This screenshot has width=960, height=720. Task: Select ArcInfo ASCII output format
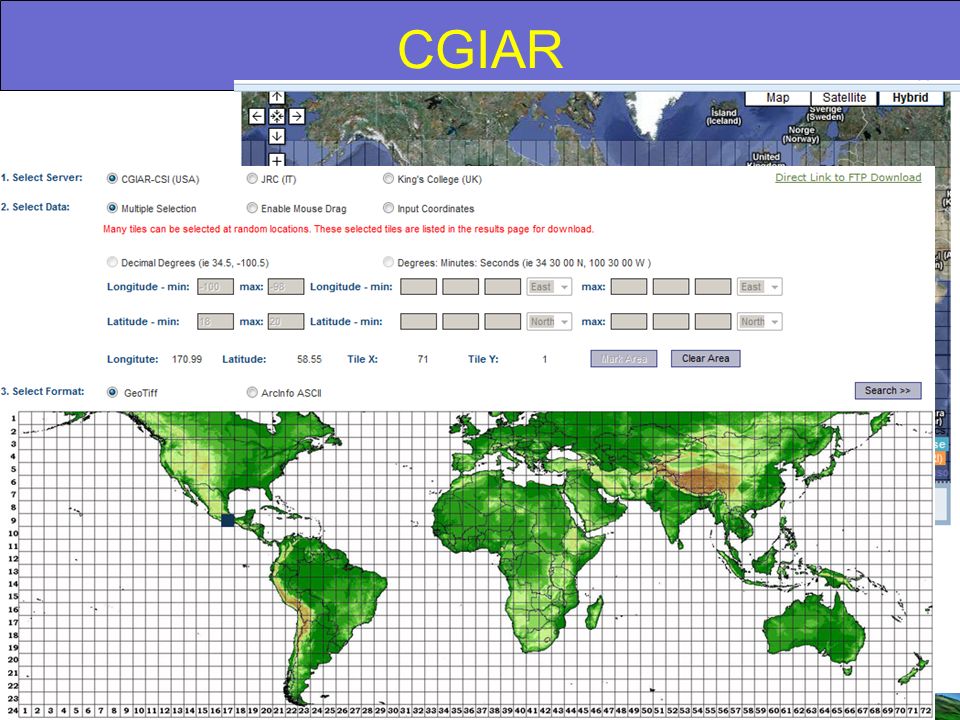252,392
